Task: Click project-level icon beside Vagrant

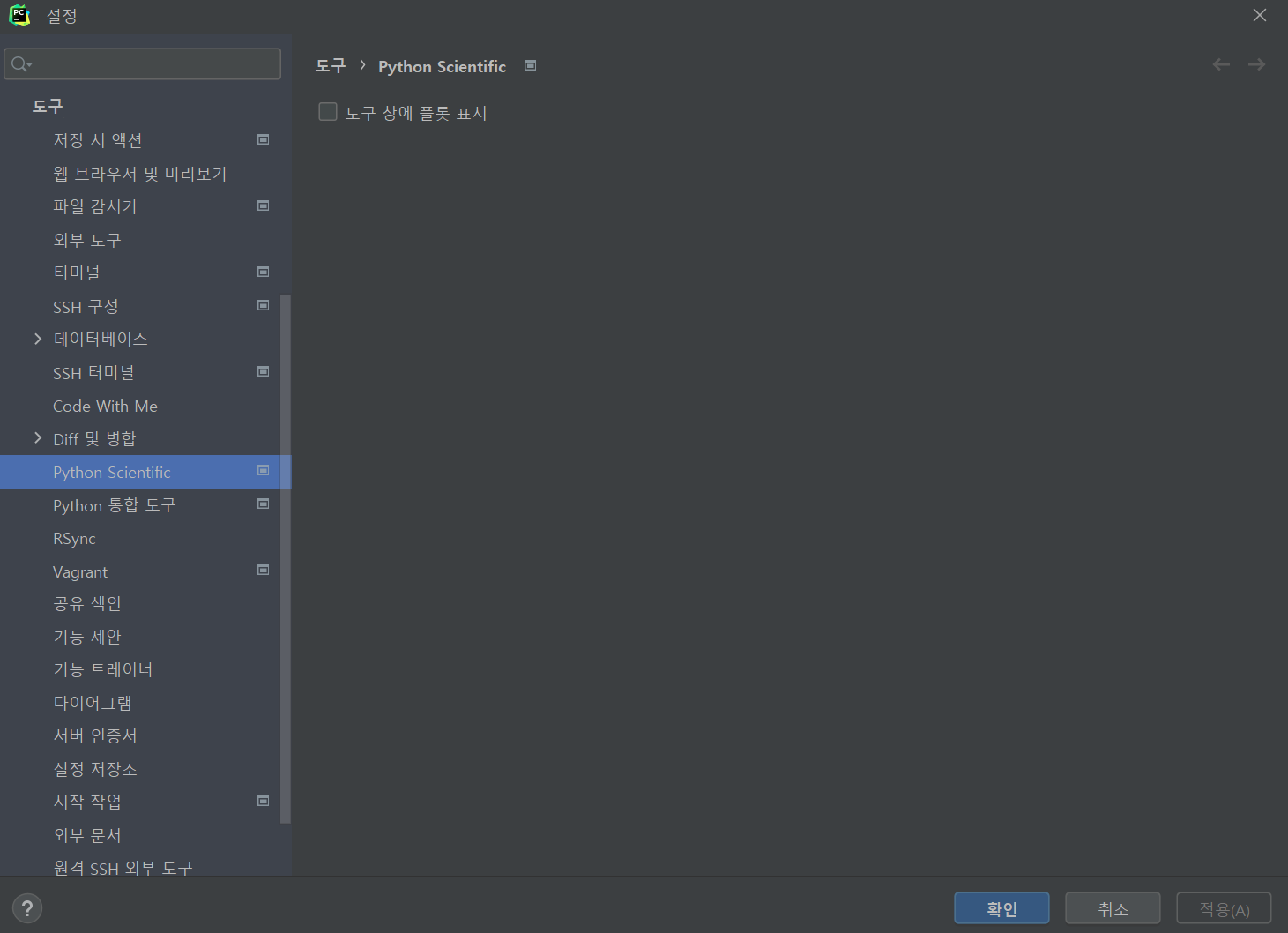Action: [x=263, y=570]
